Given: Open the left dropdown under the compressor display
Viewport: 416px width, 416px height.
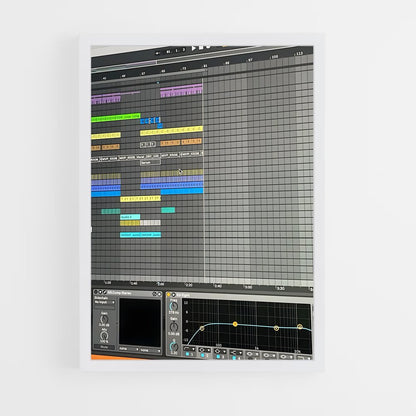Looking at the screenshot, I should [129, 349].
